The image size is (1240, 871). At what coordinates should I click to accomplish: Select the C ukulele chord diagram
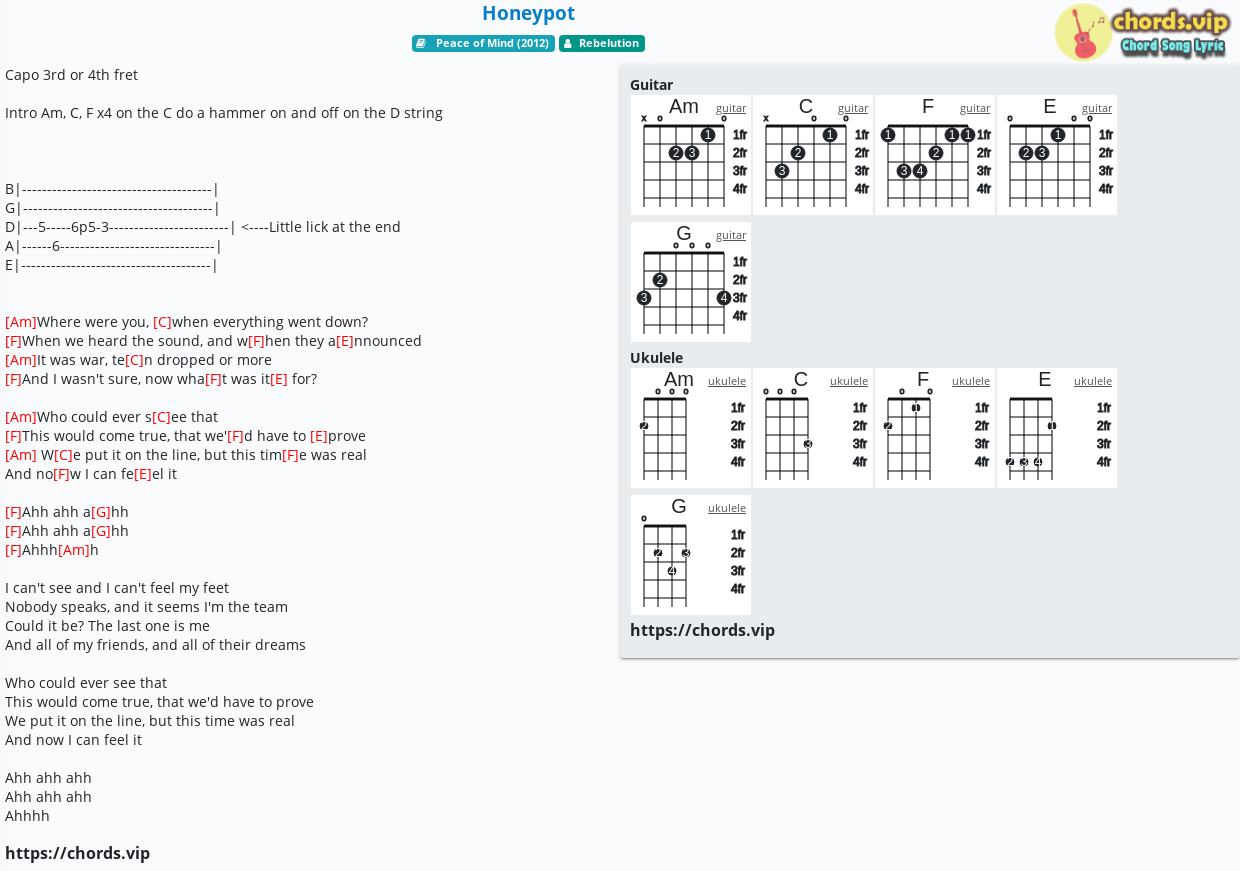[813, 428]
